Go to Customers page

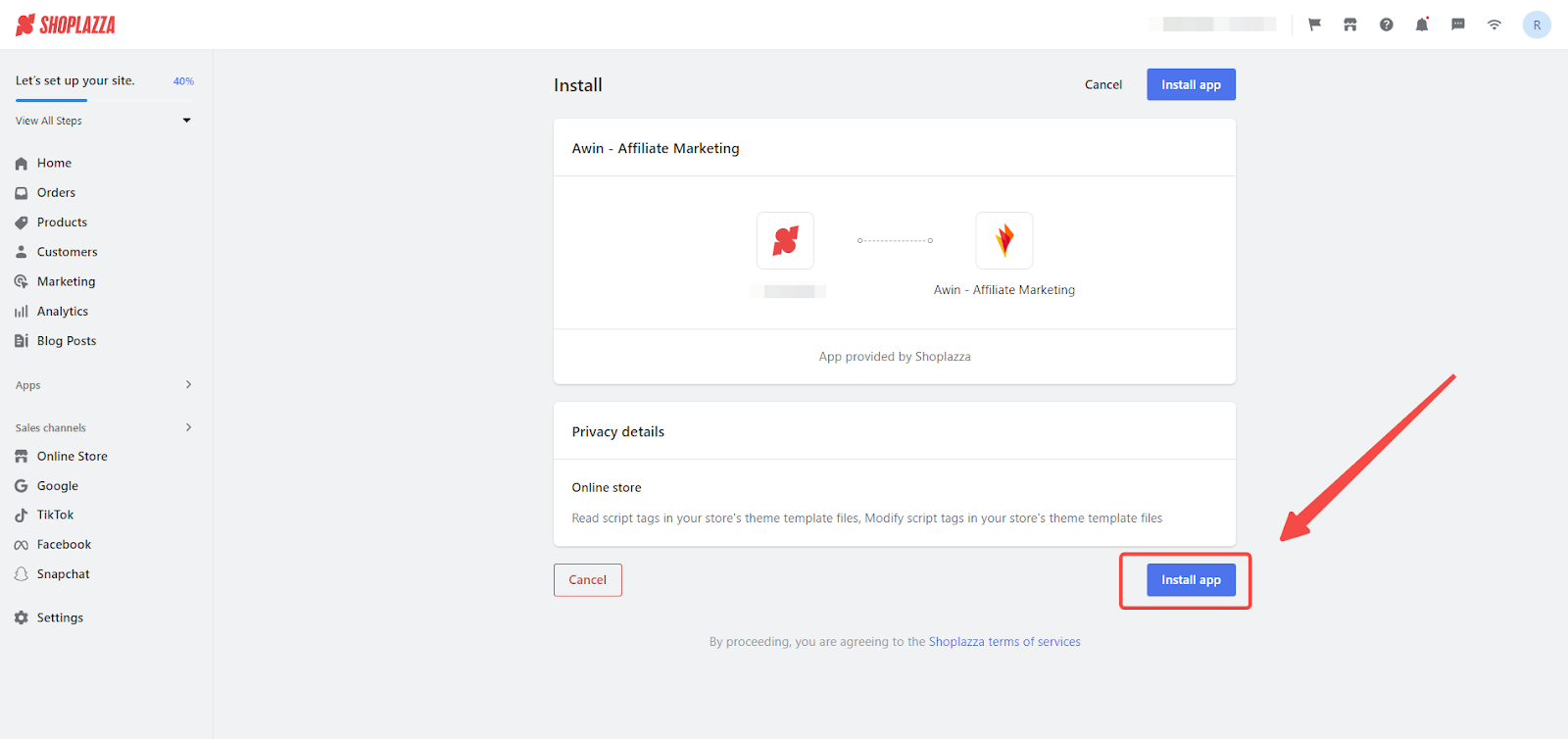[x=67, y=252]
